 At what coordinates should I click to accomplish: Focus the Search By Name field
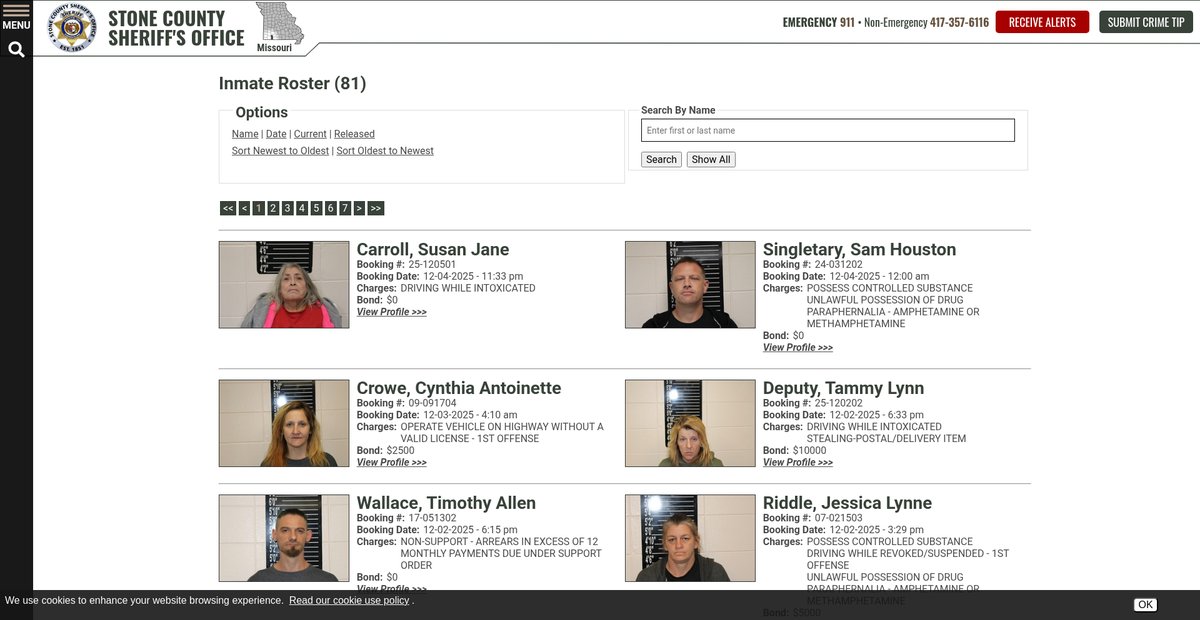click(828, 130)
